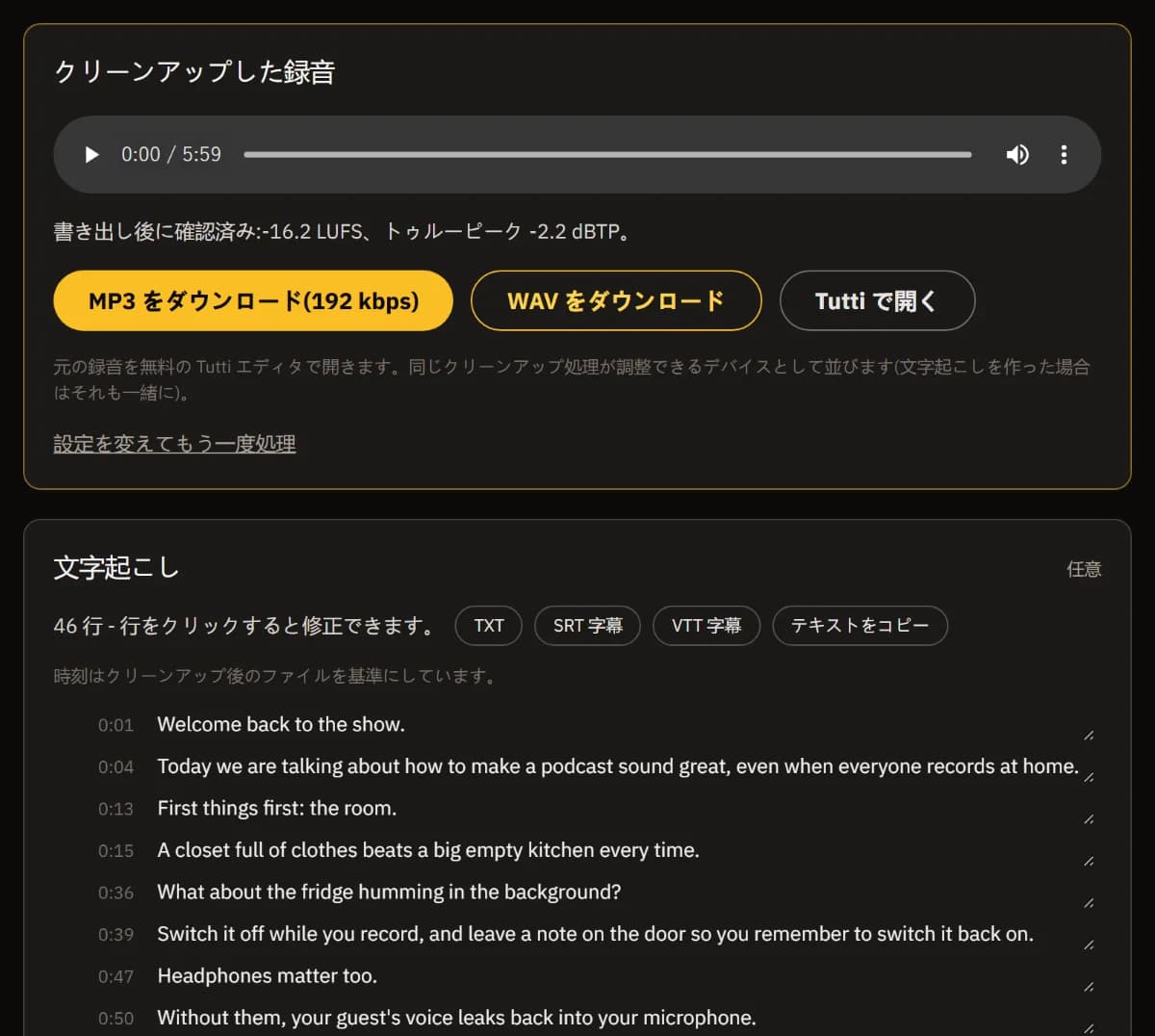Click the 任意 label
Image resolution: width=1155 pixels, height=1036 pixels.
(1084, 569)
